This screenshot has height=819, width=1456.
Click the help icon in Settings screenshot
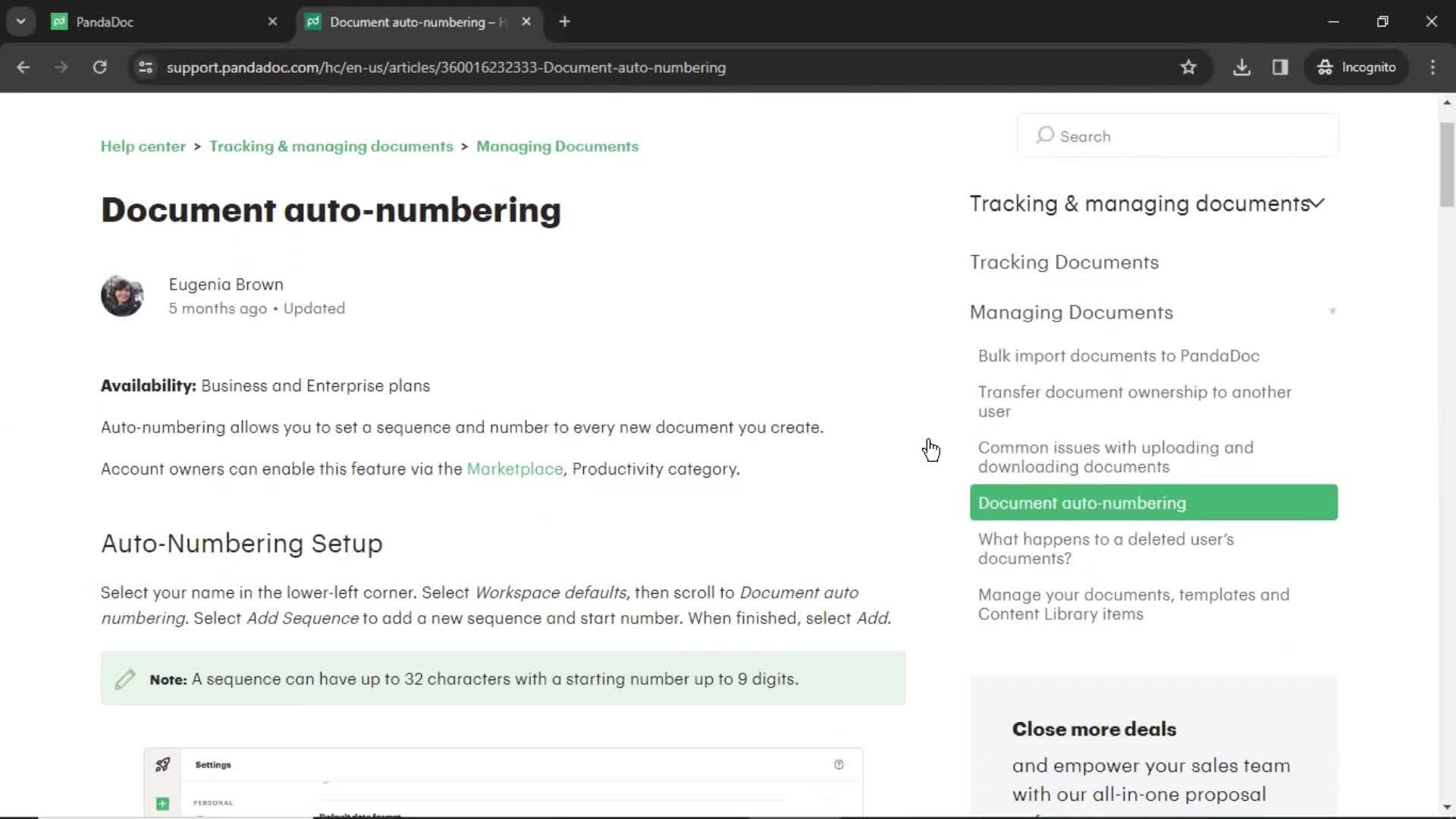coord(839,764)
